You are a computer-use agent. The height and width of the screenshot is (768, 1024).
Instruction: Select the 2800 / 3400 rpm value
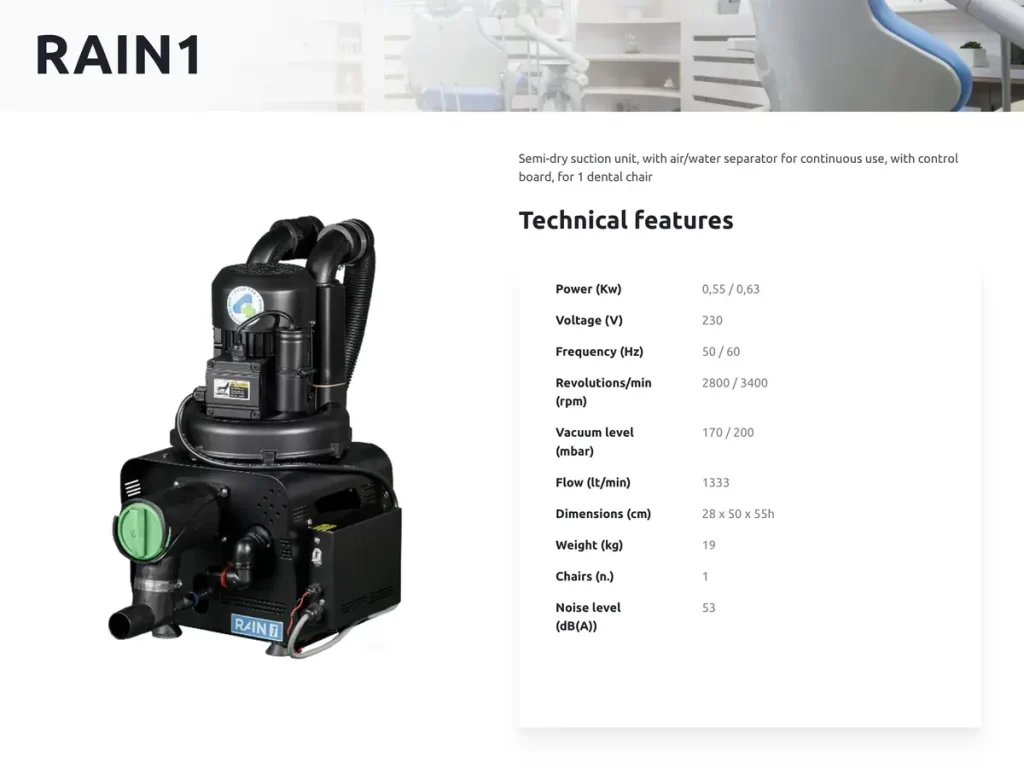pos(734,382)
